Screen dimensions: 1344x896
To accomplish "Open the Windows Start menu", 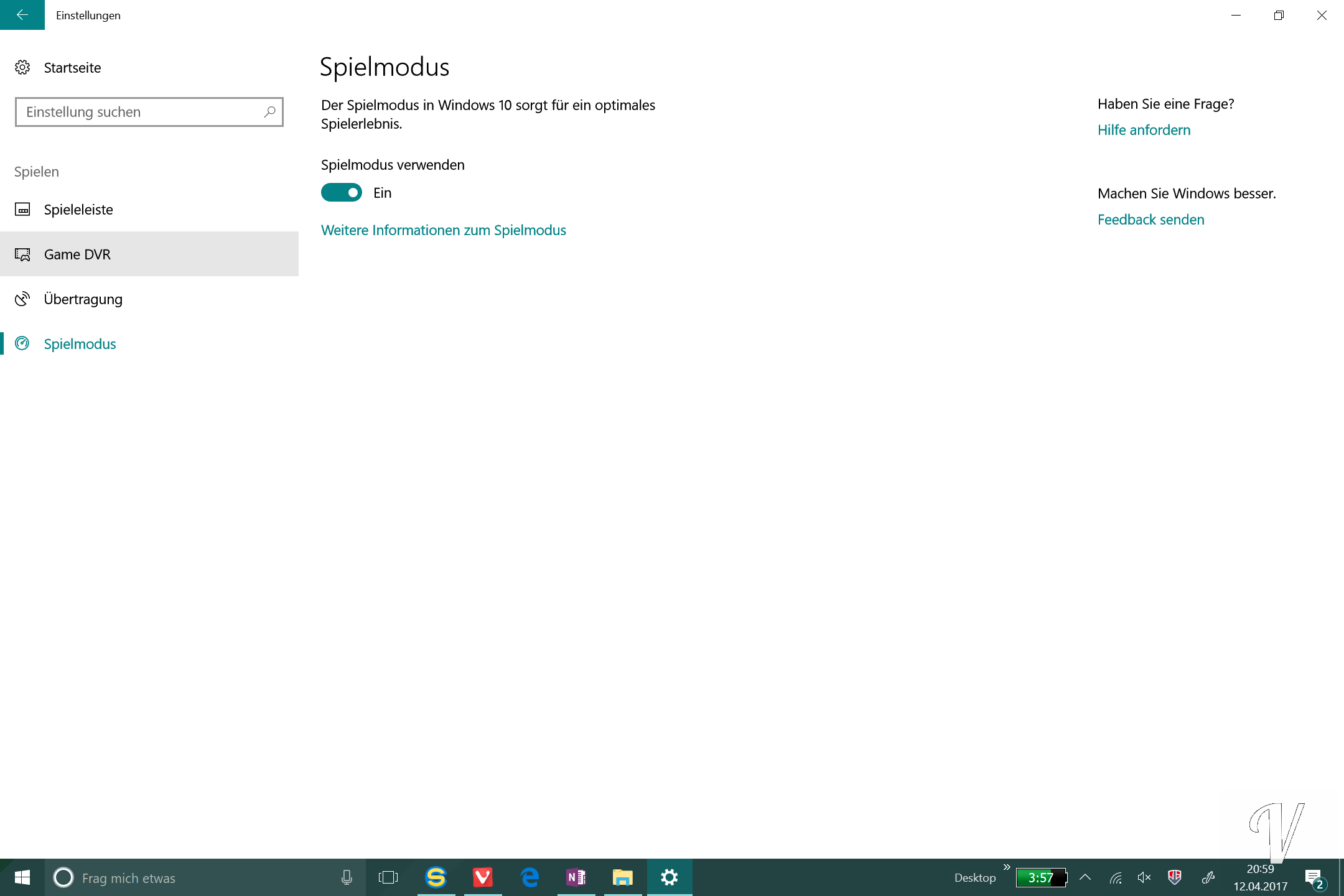I will (x=22, y=877).
